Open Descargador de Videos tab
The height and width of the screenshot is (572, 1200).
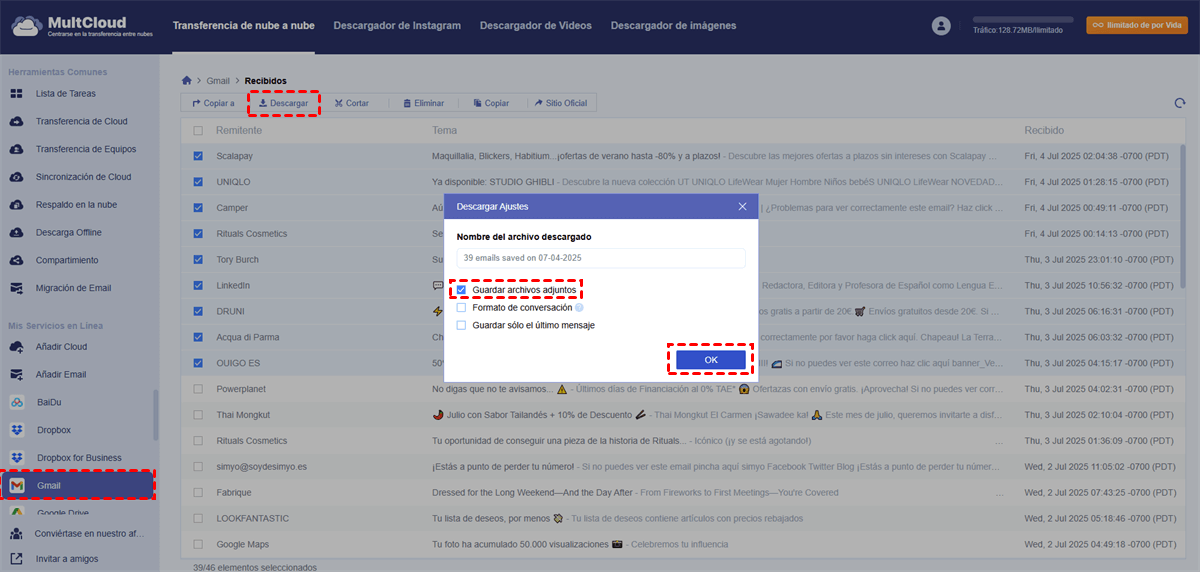click(536, 26)
